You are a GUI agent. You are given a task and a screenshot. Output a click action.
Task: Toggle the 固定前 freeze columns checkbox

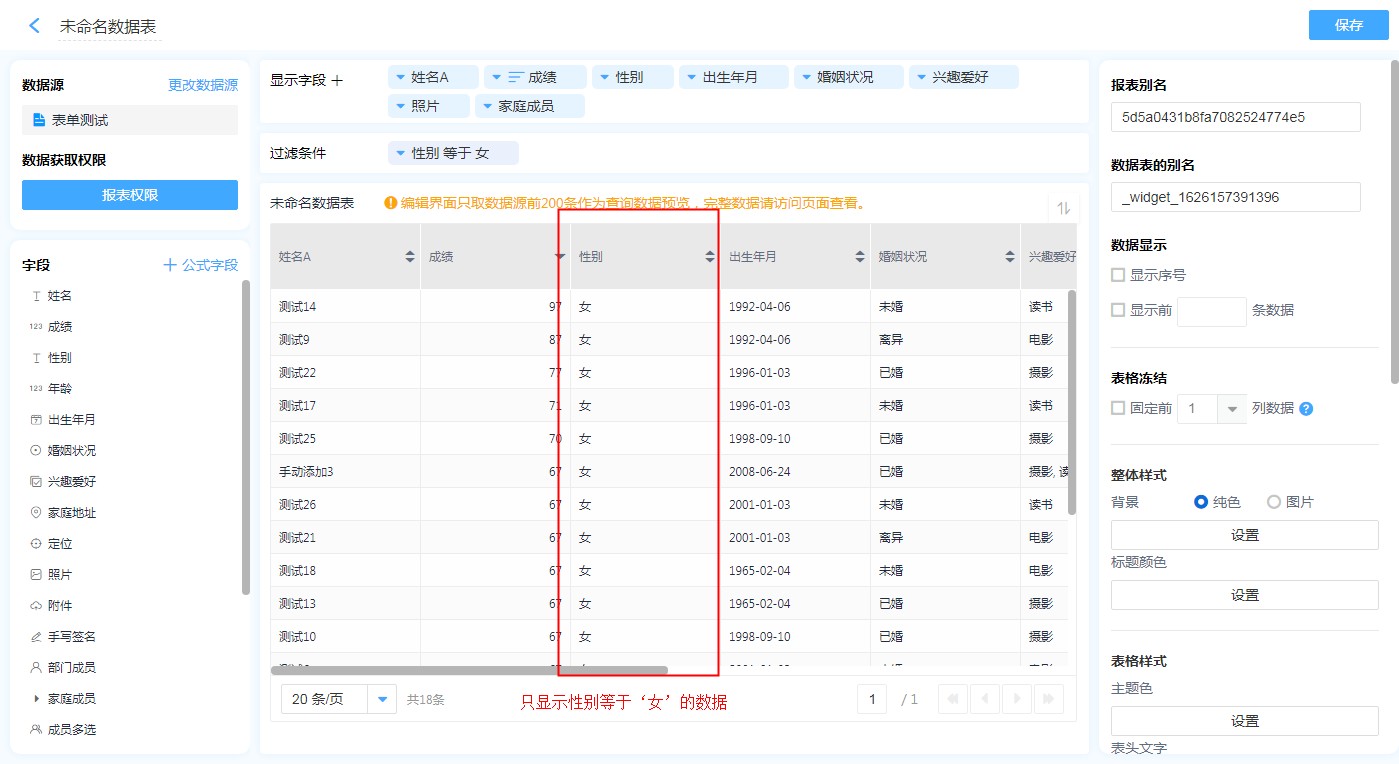(x=1118, y=408)
